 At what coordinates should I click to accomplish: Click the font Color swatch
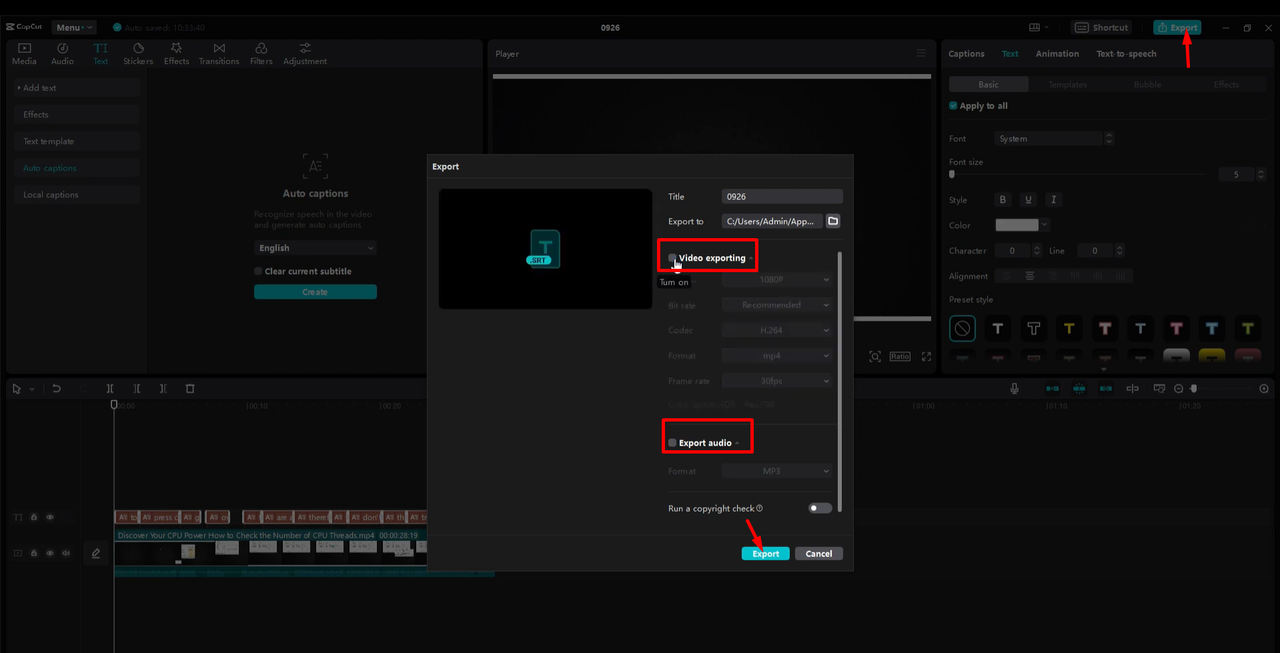coord(1017,225)
